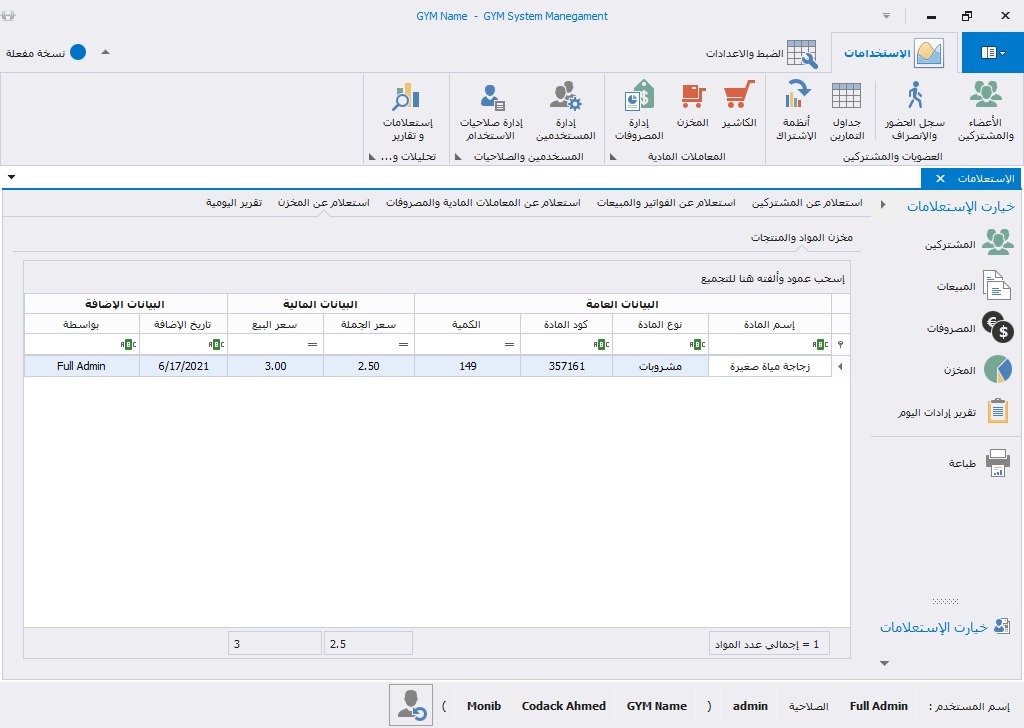Screen dimensions: 1024x728
Task: Click خيارات الإستعلامات bottom navigation group
Action: (945, 627)
